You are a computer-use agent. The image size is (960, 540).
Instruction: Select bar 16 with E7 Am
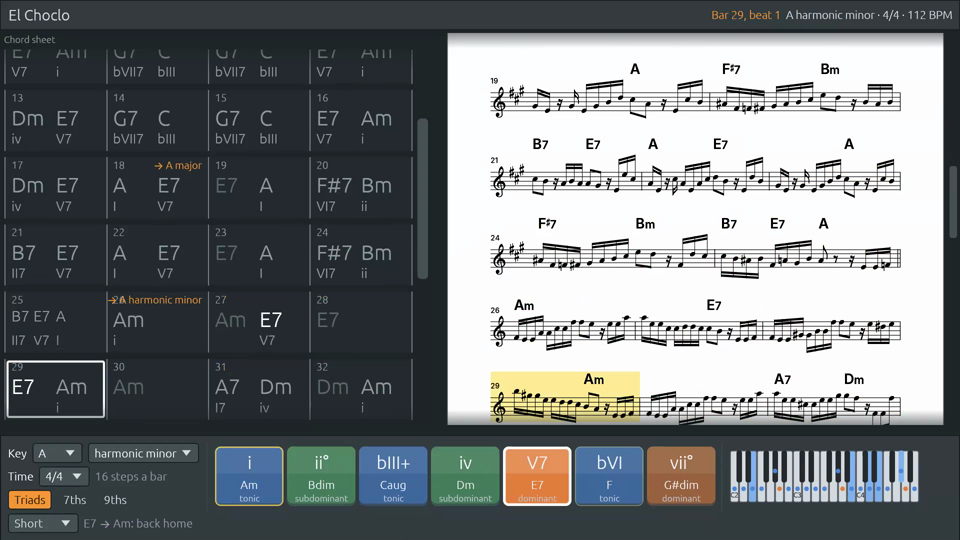[x=361, y=119]
